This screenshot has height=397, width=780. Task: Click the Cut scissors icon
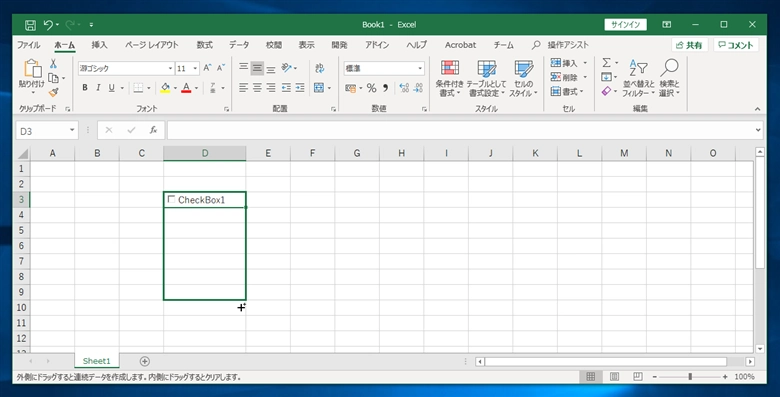[53, 64]
